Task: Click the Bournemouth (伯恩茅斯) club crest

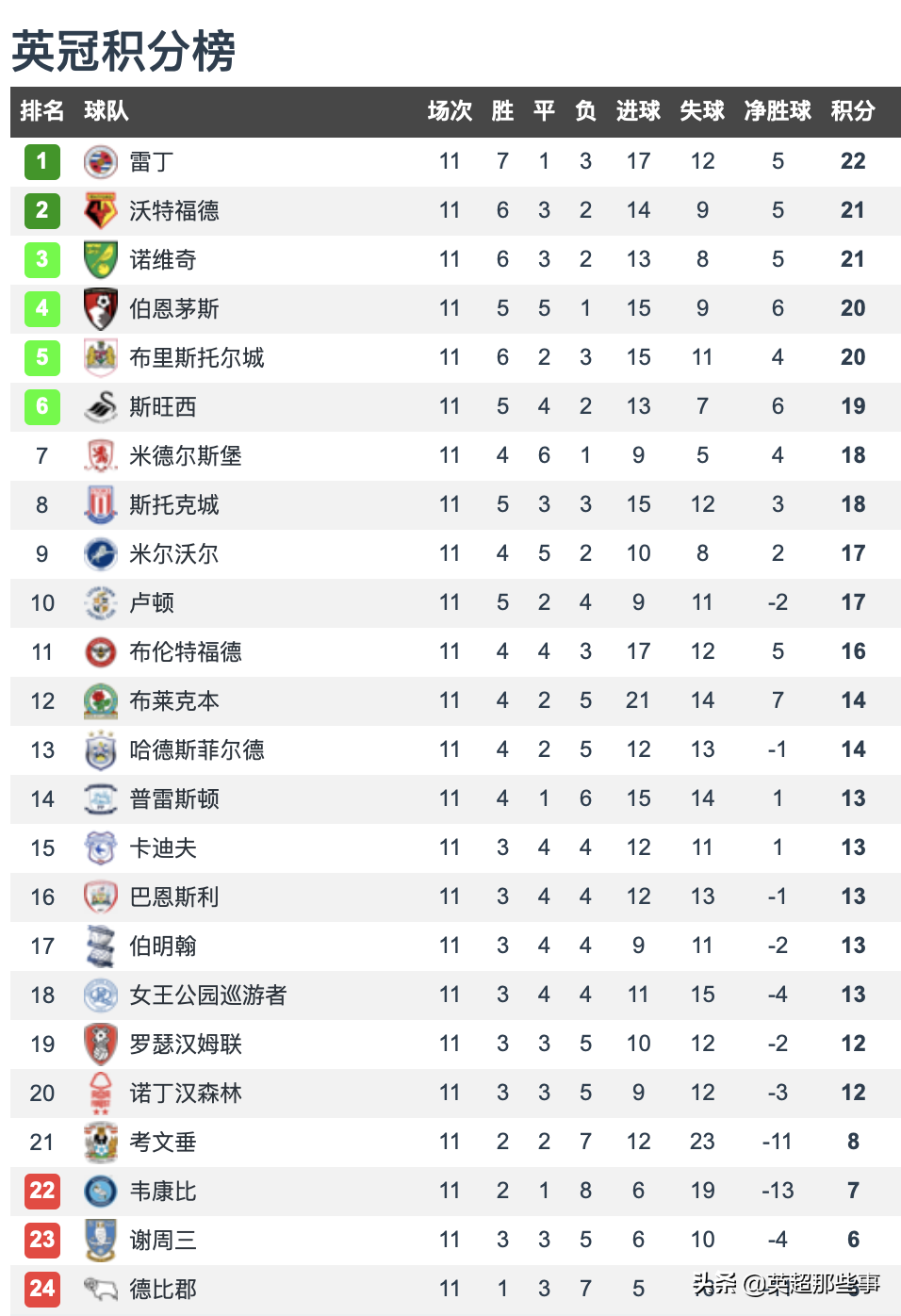Action: [100, 309]
